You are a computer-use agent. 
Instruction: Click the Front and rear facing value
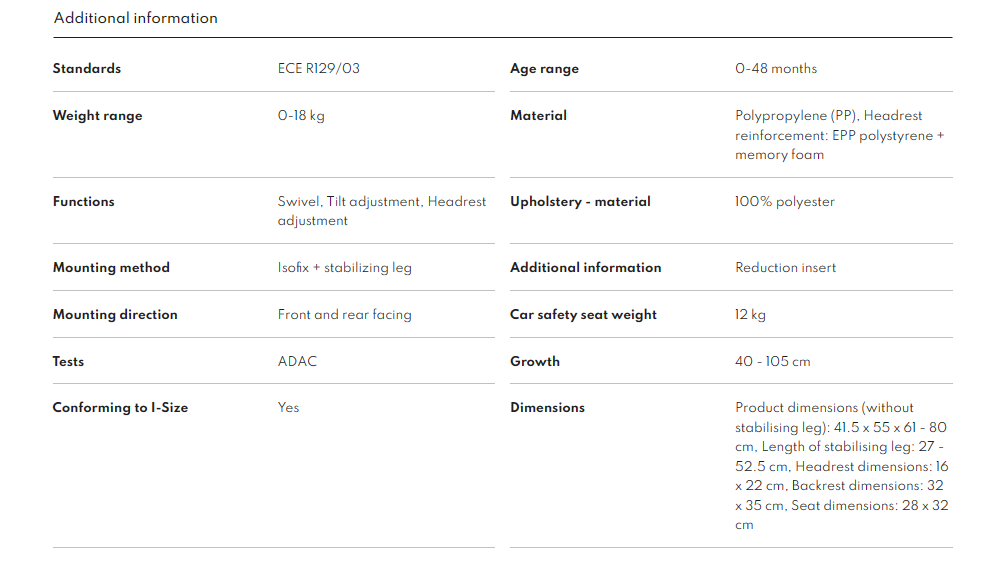pos(344,315)
